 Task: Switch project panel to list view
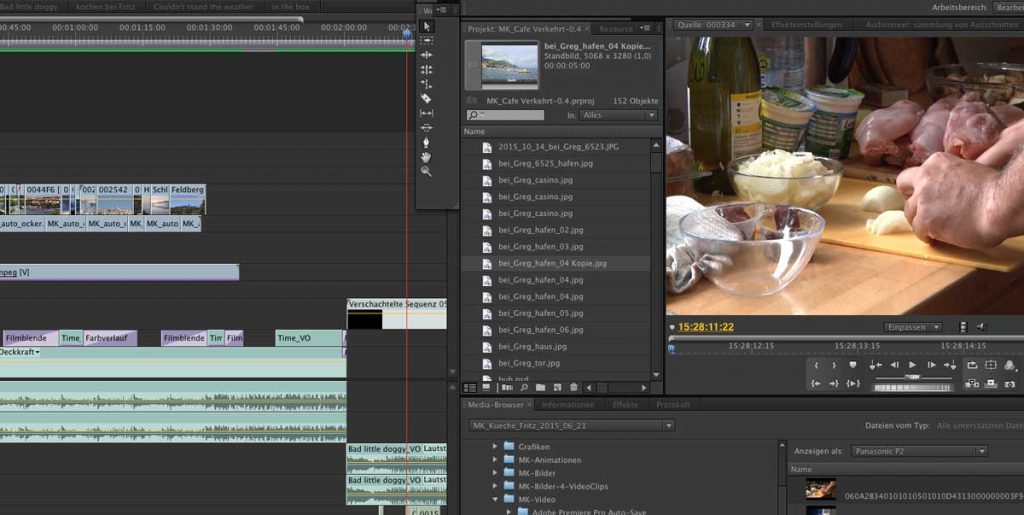[470, 387]
